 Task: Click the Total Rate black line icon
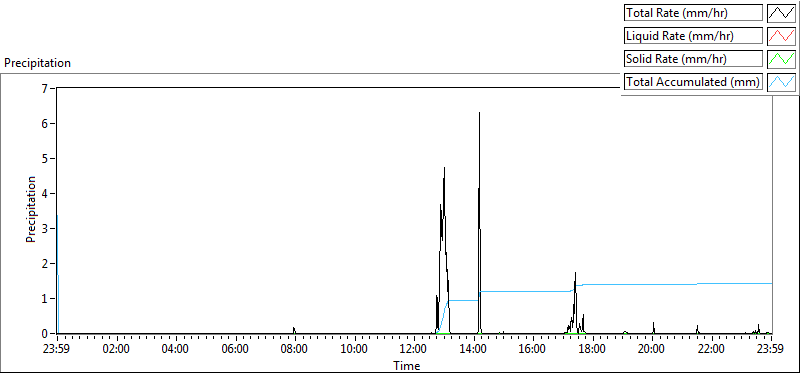tap(782, 13)
